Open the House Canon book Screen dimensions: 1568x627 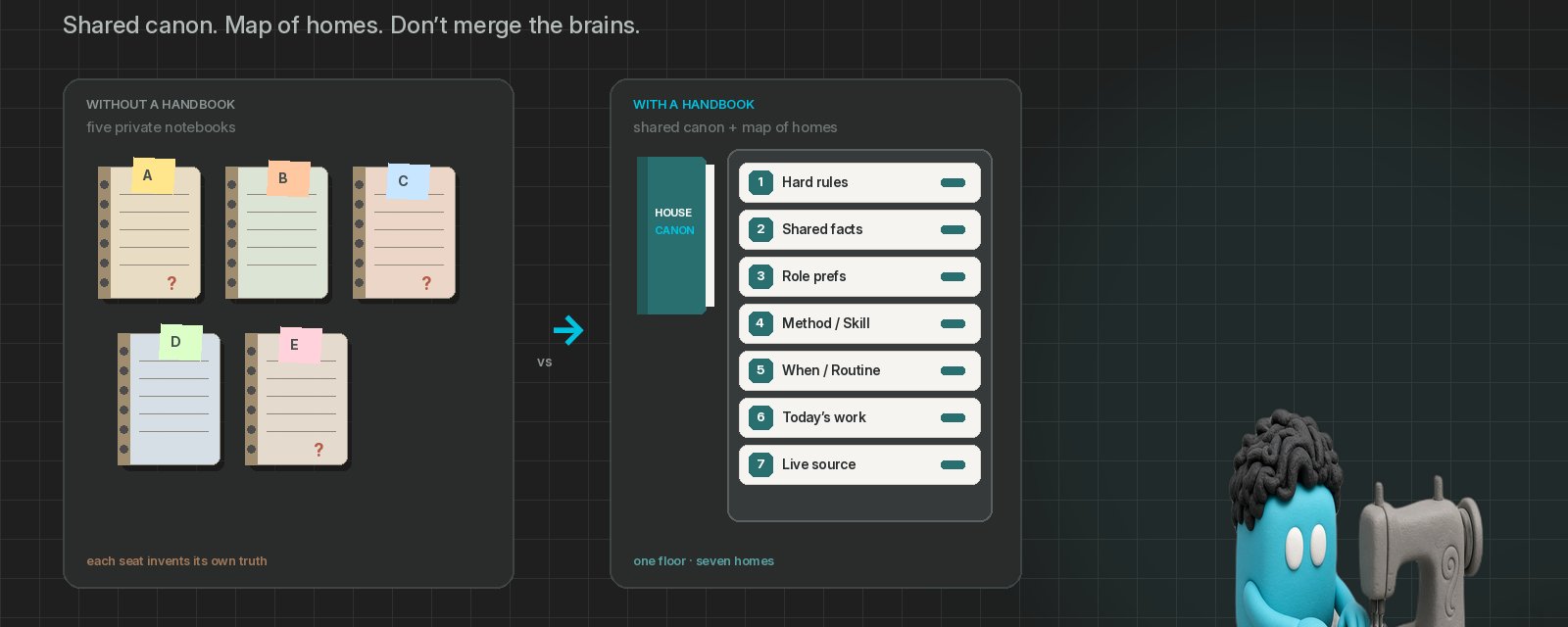pyautogui.click(x=675, y=235)
